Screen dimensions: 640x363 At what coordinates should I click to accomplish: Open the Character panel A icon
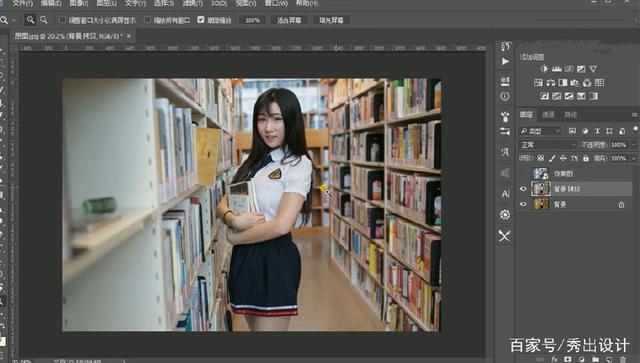coord(505,193)
